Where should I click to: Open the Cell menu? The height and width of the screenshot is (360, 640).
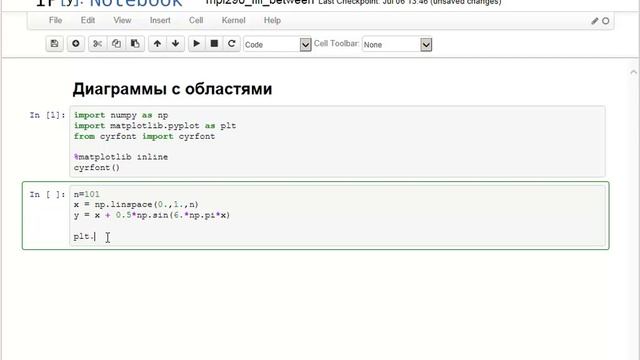point(196,20)
